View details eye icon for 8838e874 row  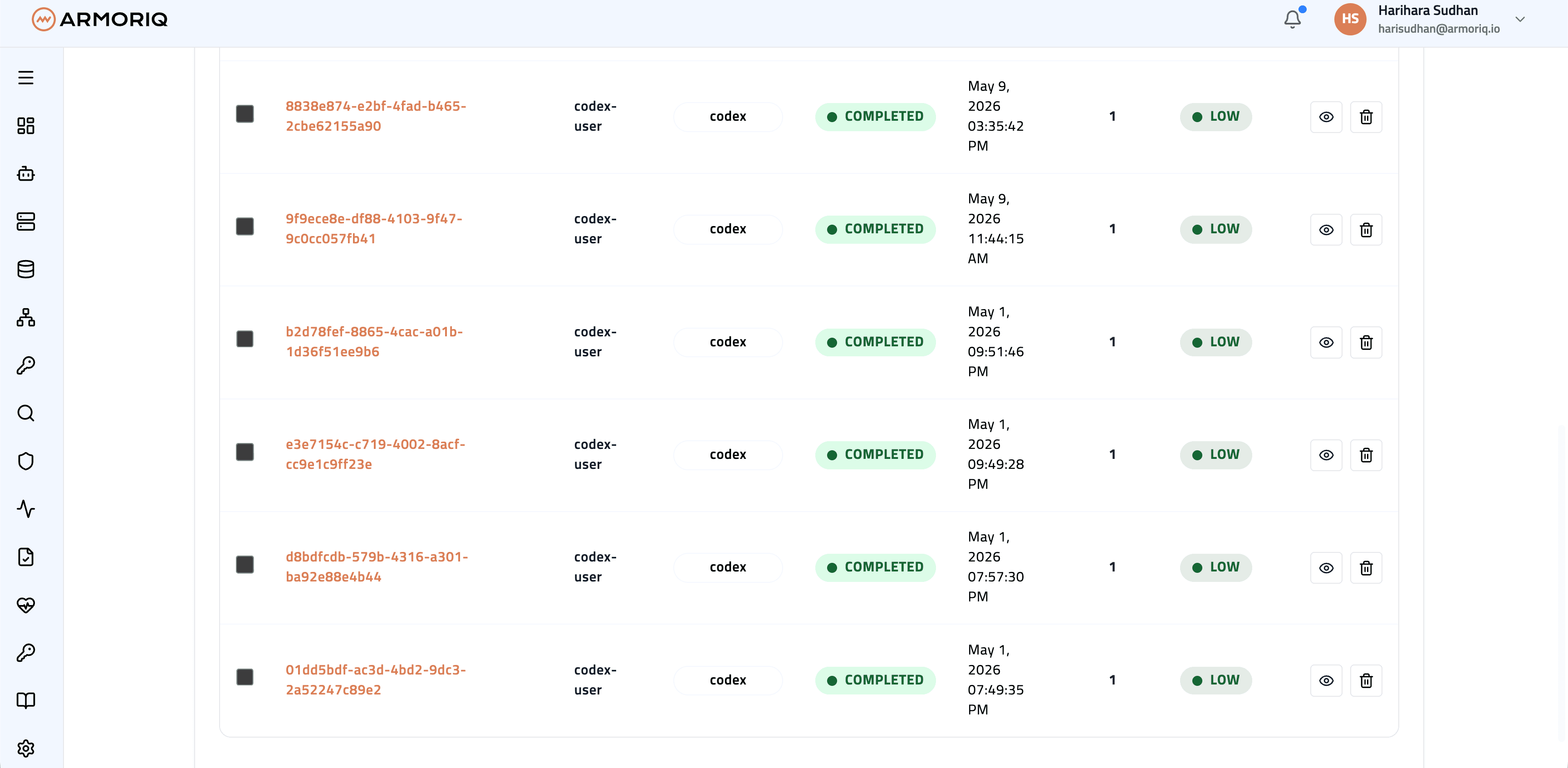[1326, 117]
